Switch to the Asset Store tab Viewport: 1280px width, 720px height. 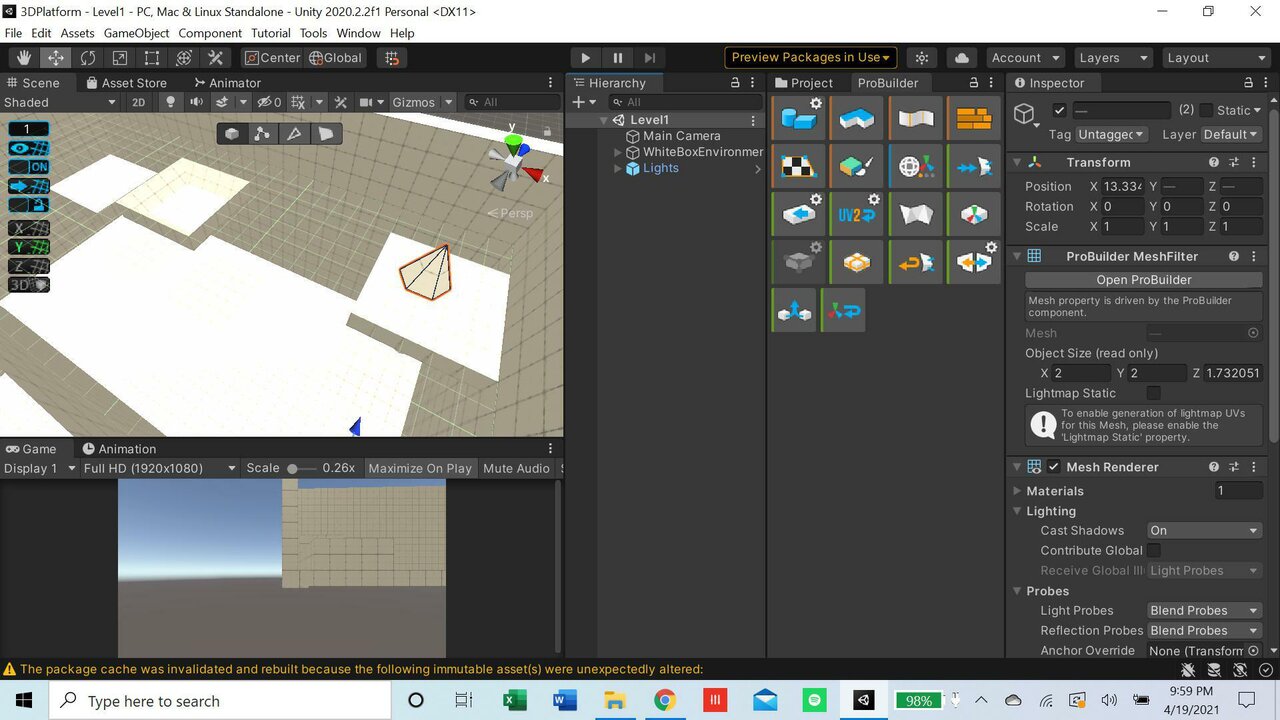(x=126, y=83)
